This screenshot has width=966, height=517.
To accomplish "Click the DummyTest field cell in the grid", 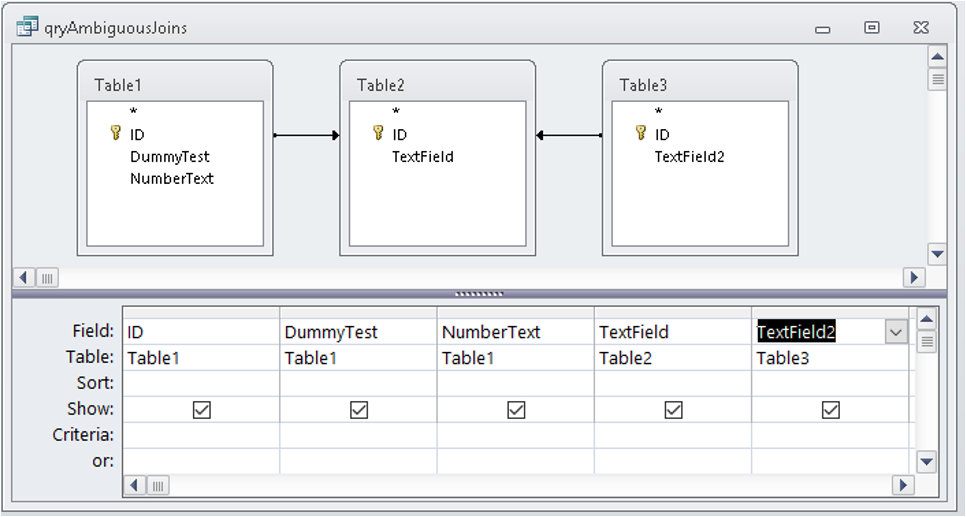I will click(x=358, y=332).
